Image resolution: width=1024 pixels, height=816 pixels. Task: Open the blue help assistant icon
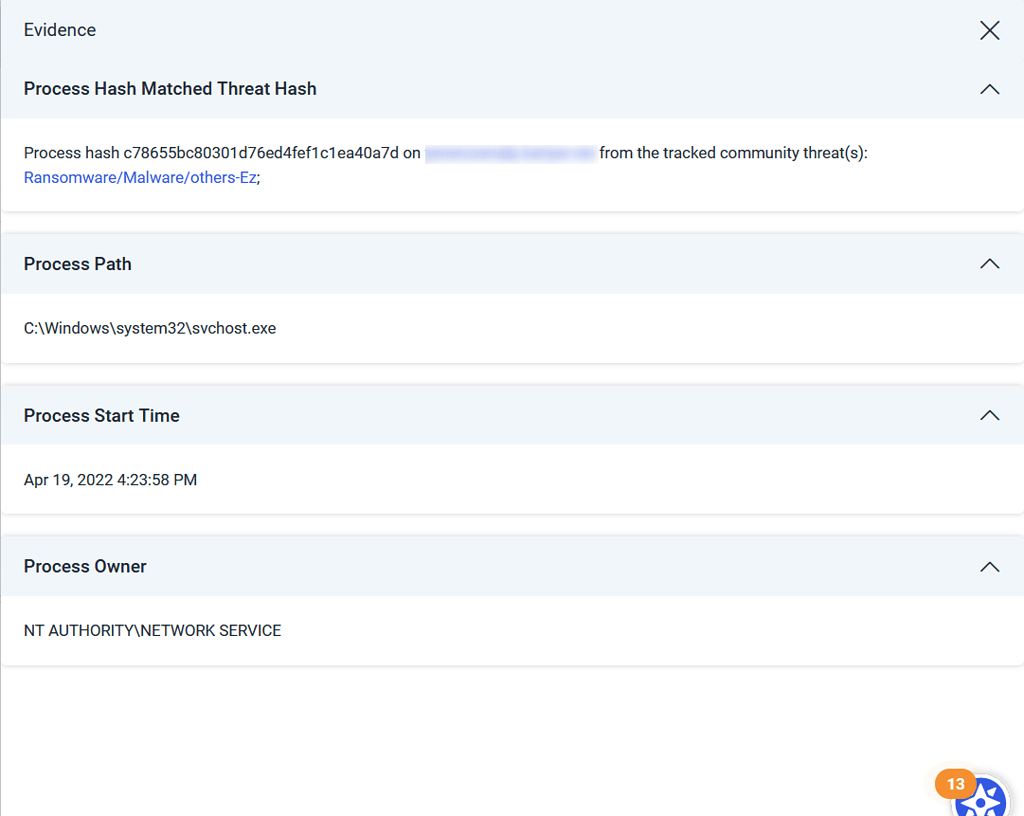tap(982, 799)
